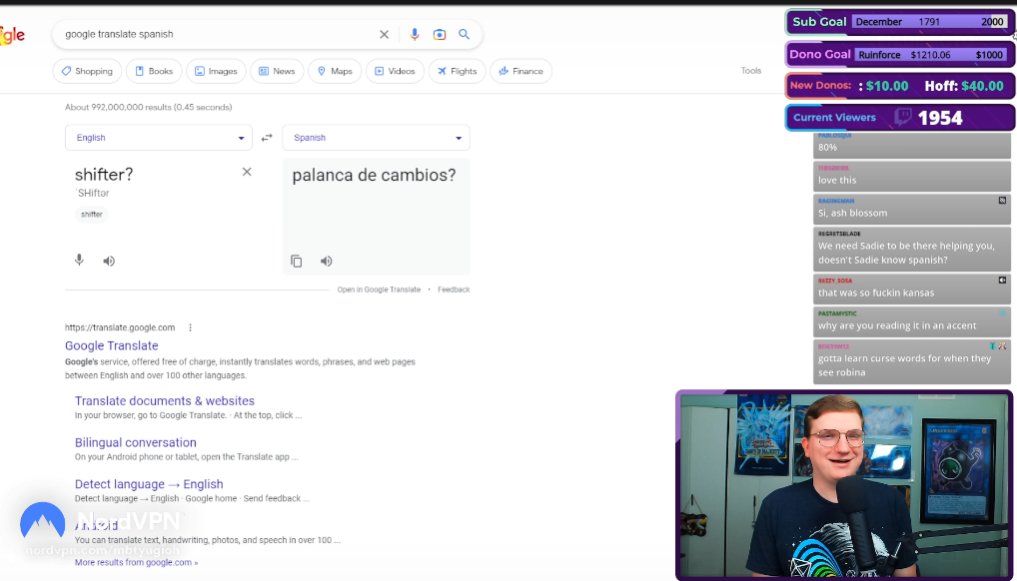Image resolution: width=1017 pixels, height=581 pixels.
Task: Select the voice search microphone icon
Action: [414, 33]
